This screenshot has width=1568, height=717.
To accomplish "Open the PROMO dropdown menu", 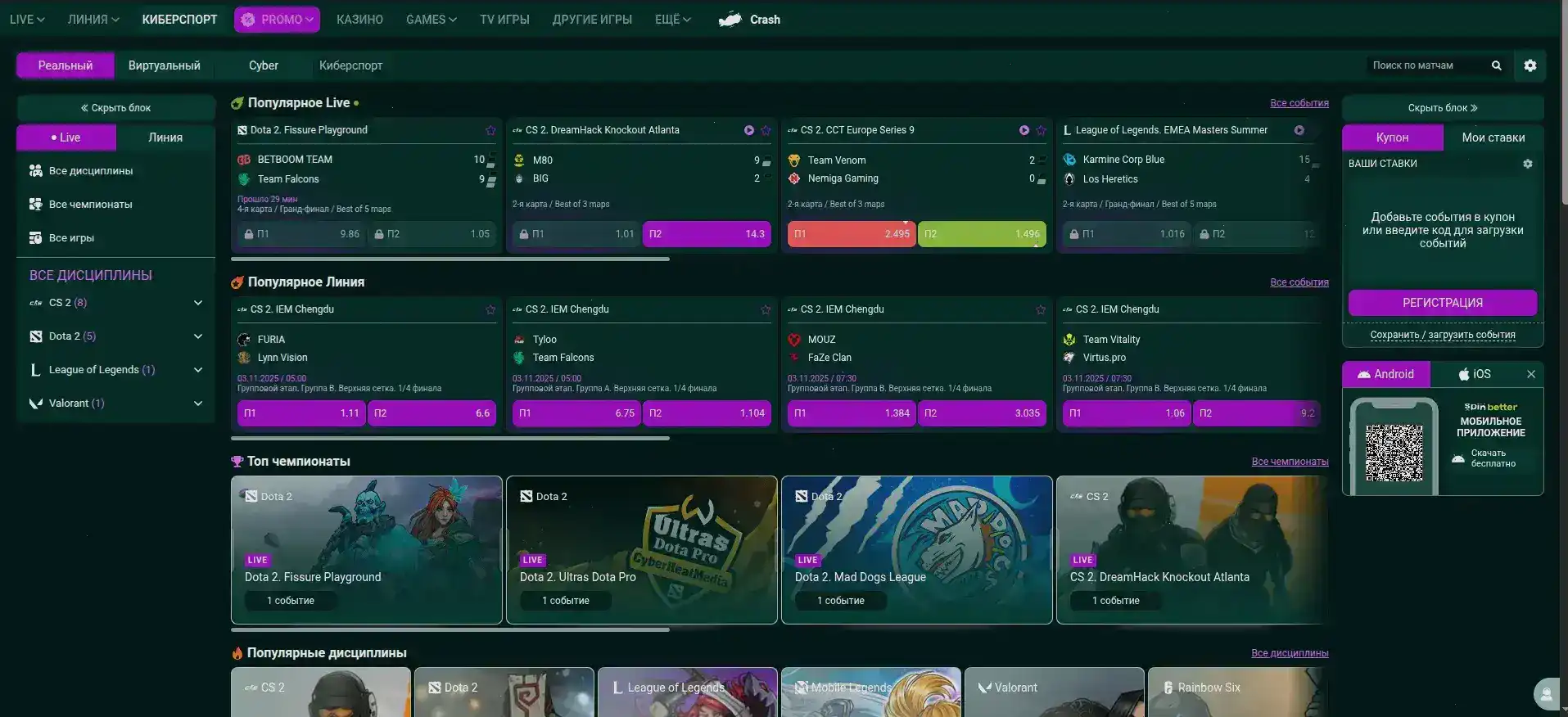I will pyautogui.click(x=277, y=20).
